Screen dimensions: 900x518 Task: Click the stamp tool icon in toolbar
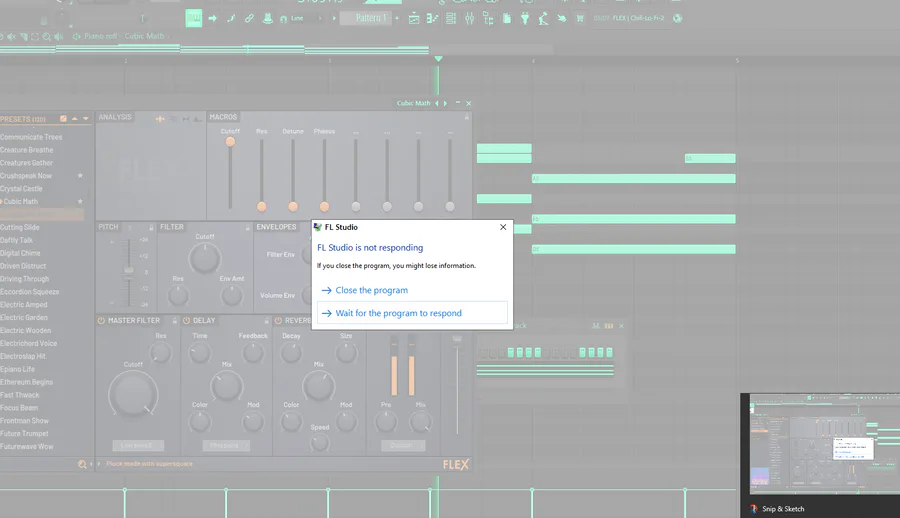[x=267, y=18]
